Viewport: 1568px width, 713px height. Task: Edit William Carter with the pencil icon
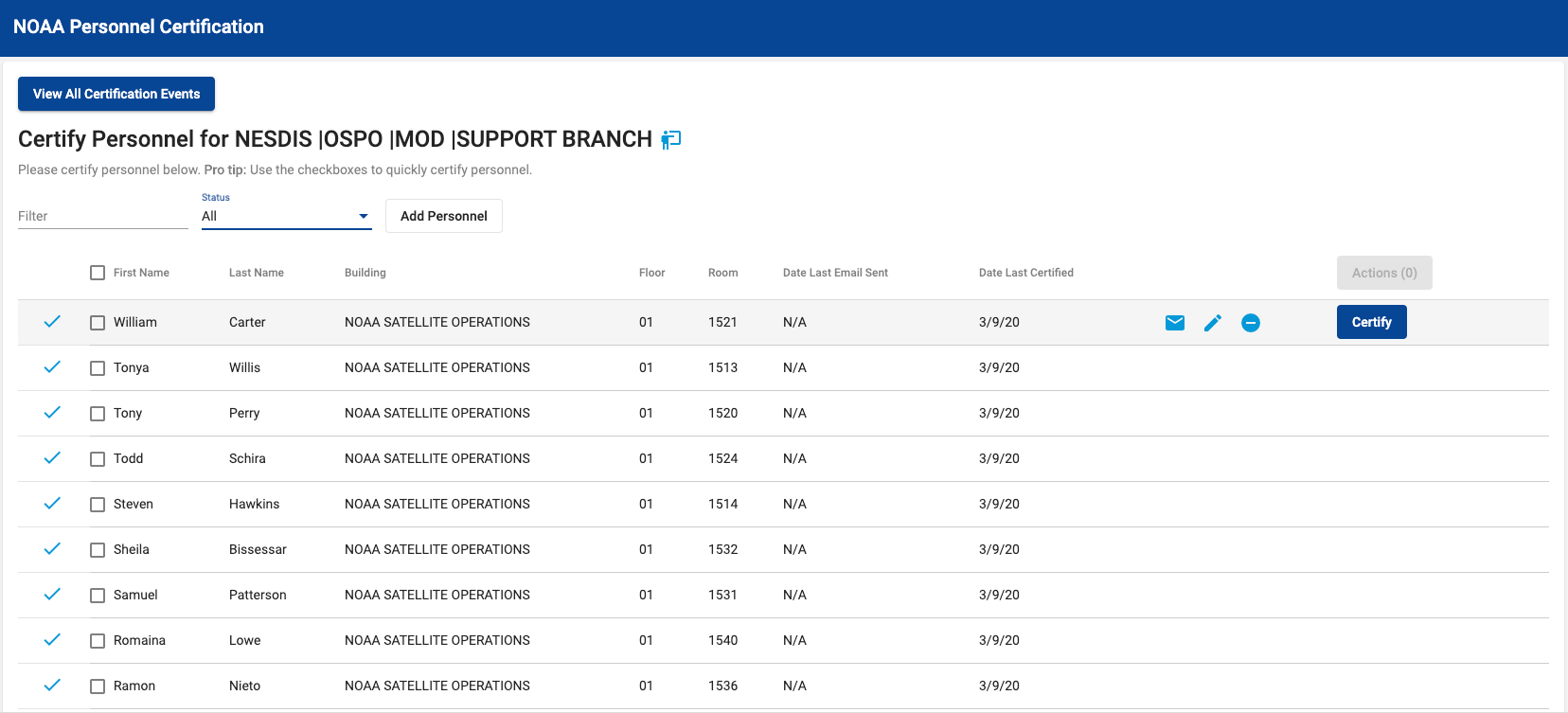click(x=1213, y=323)
